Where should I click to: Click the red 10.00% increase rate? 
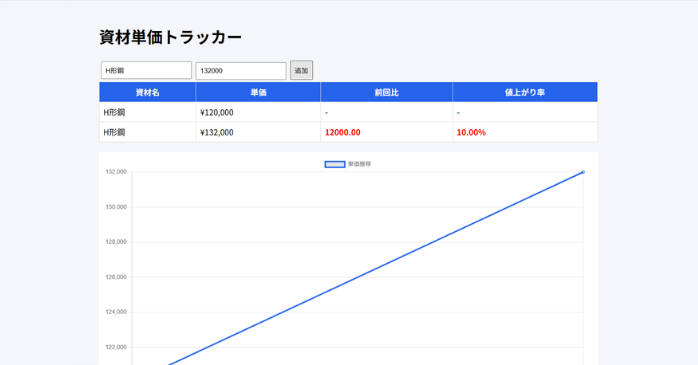471,132
